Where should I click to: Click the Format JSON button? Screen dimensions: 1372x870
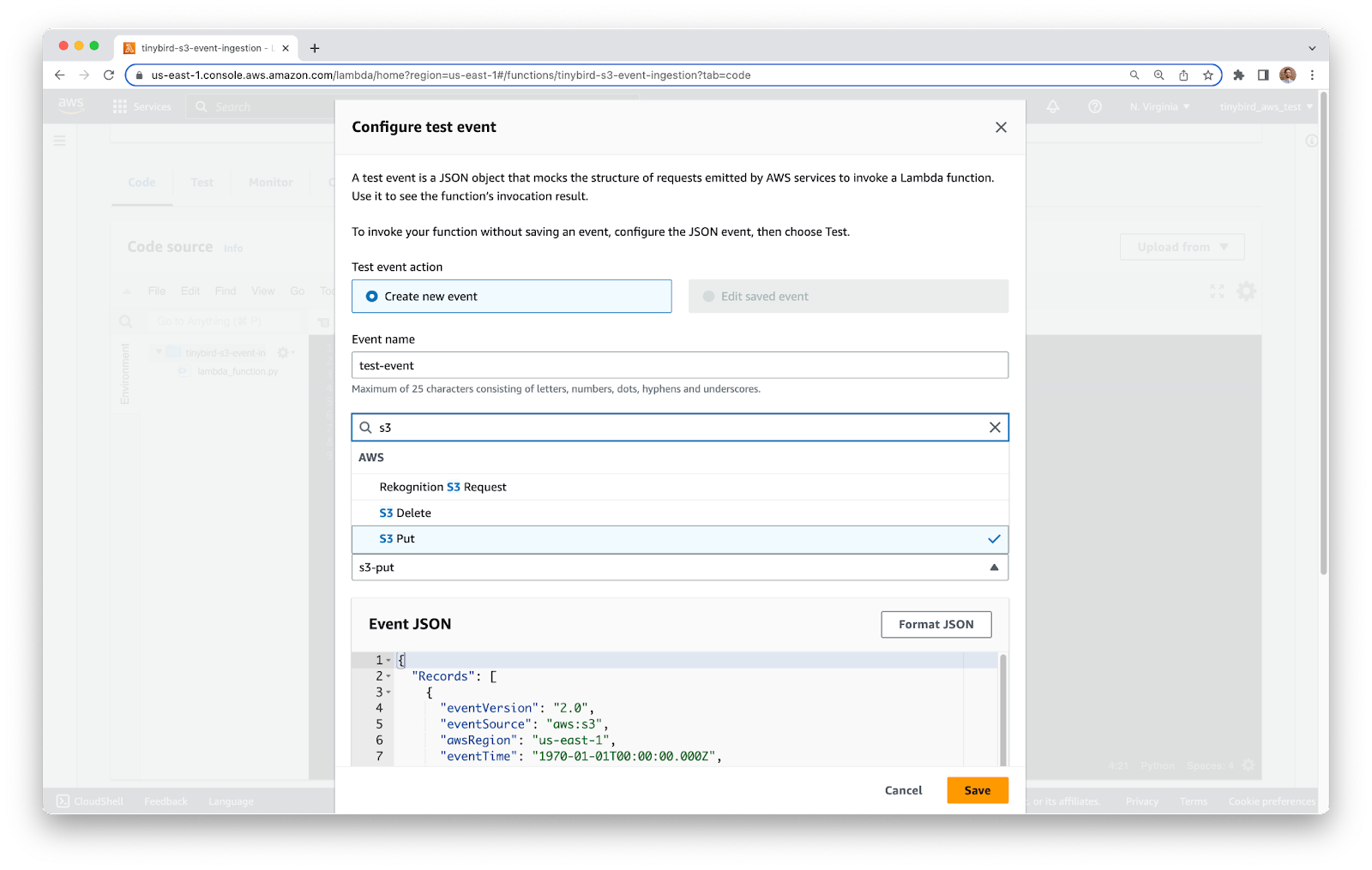936,625
